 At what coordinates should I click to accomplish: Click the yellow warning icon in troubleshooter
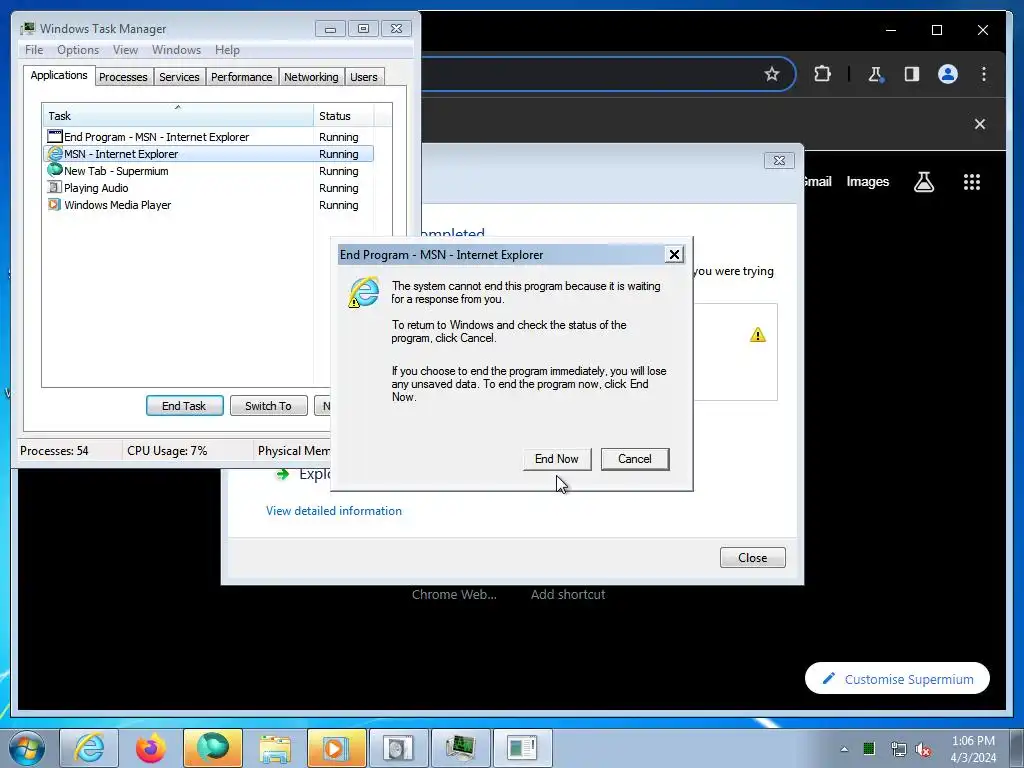tap(758, 335)
